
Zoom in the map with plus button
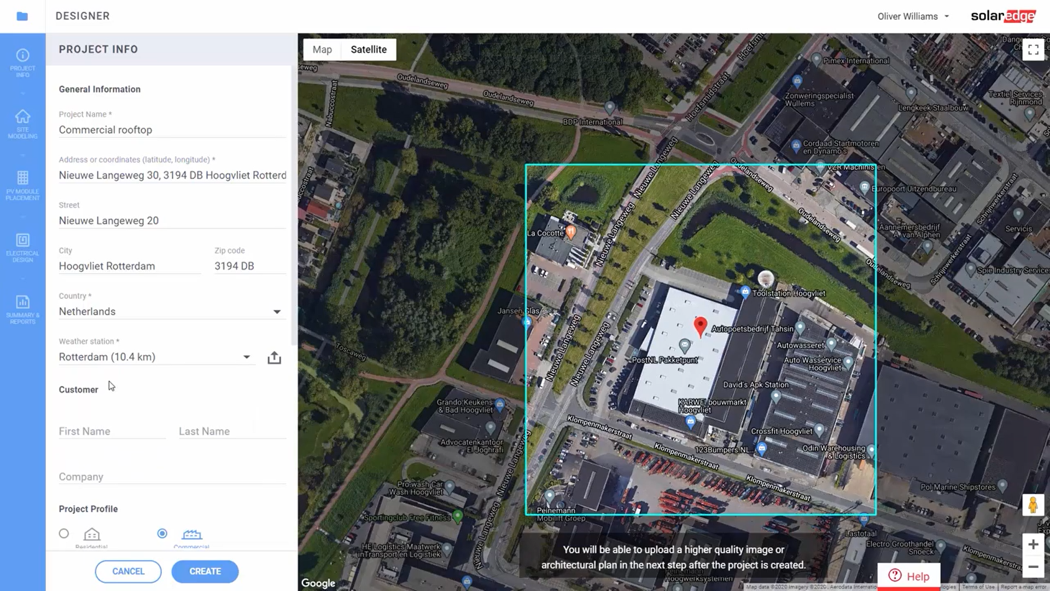pos(1033,545)
